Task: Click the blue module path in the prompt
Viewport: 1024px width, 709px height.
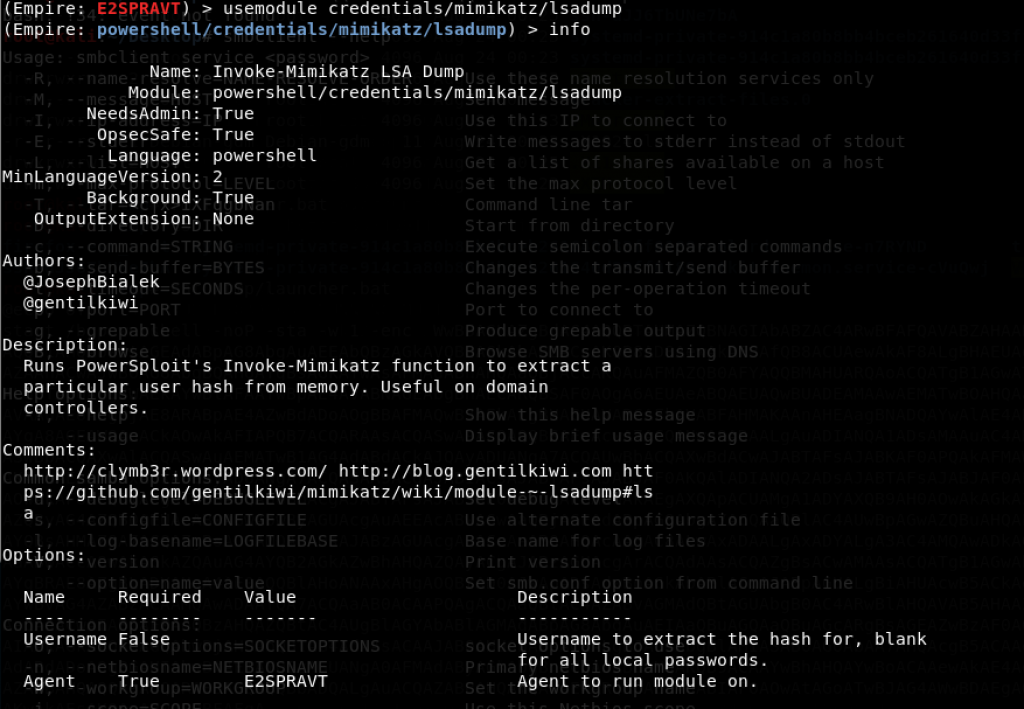Action: (303, 29)
